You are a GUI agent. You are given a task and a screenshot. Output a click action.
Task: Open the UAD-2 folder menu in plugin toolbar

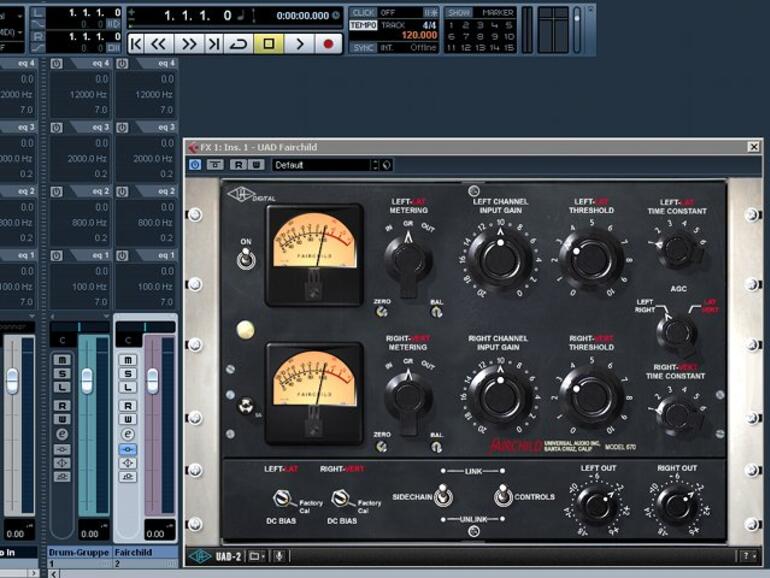257,556
